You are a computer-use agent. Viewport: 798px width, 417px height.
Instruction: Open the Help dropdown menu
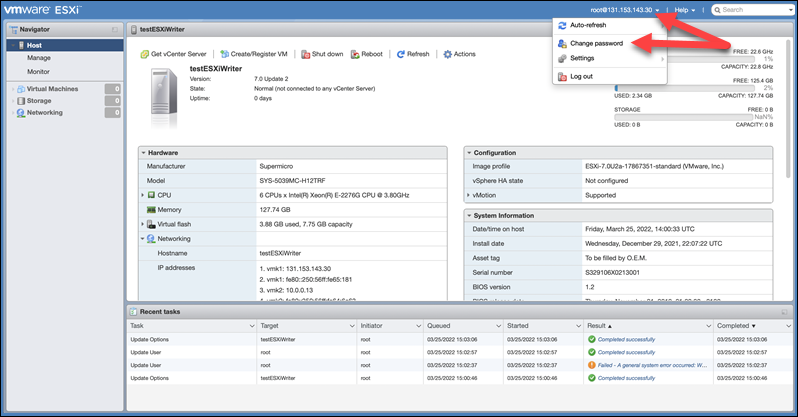point(685,10)
